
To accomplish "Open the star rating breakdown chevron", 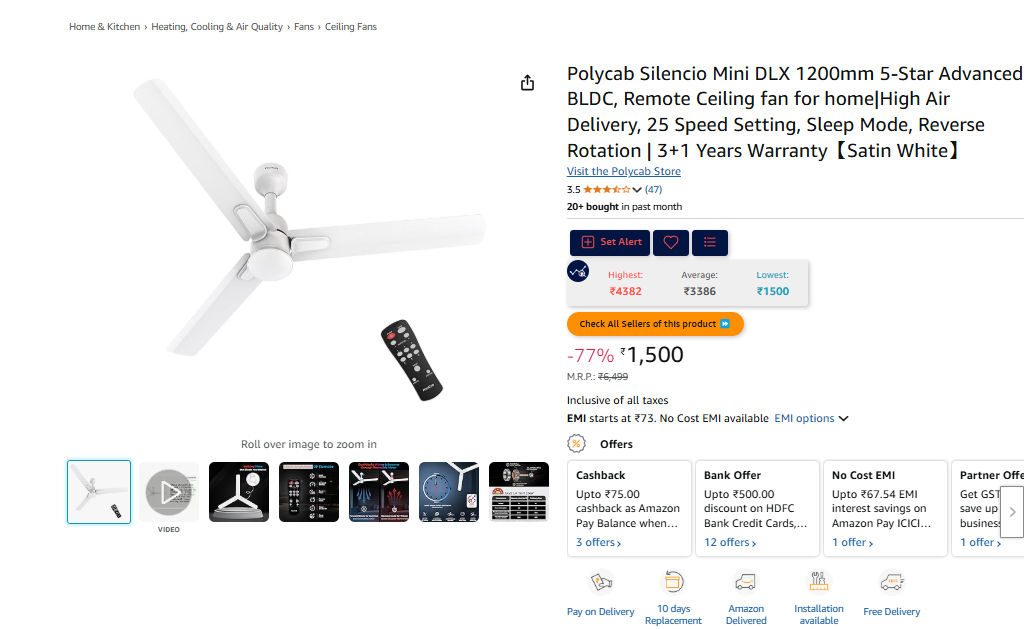I will (637, 190).
